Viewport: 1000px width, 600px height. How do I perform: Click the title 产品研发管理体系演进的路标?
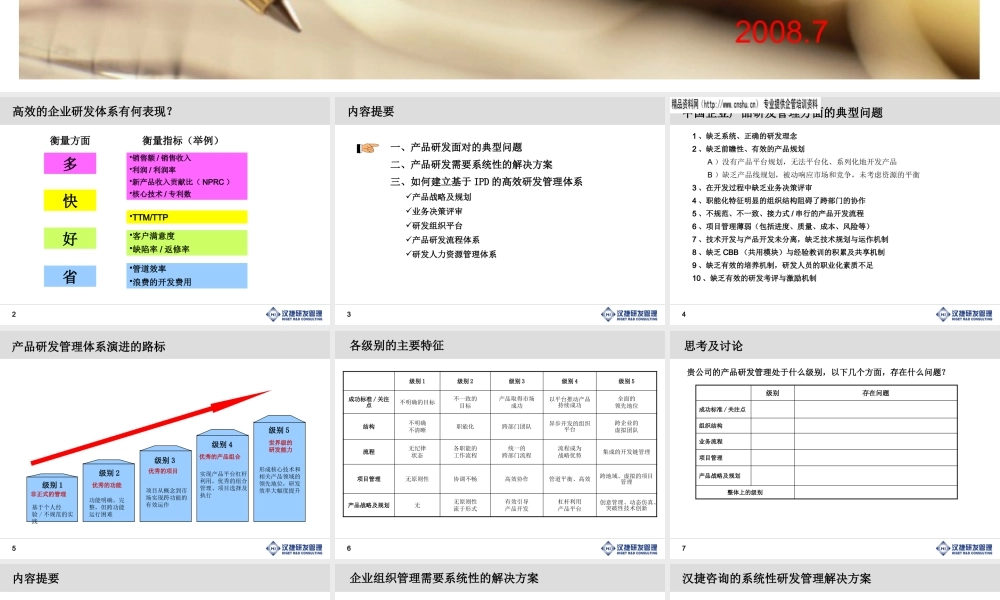89,347
